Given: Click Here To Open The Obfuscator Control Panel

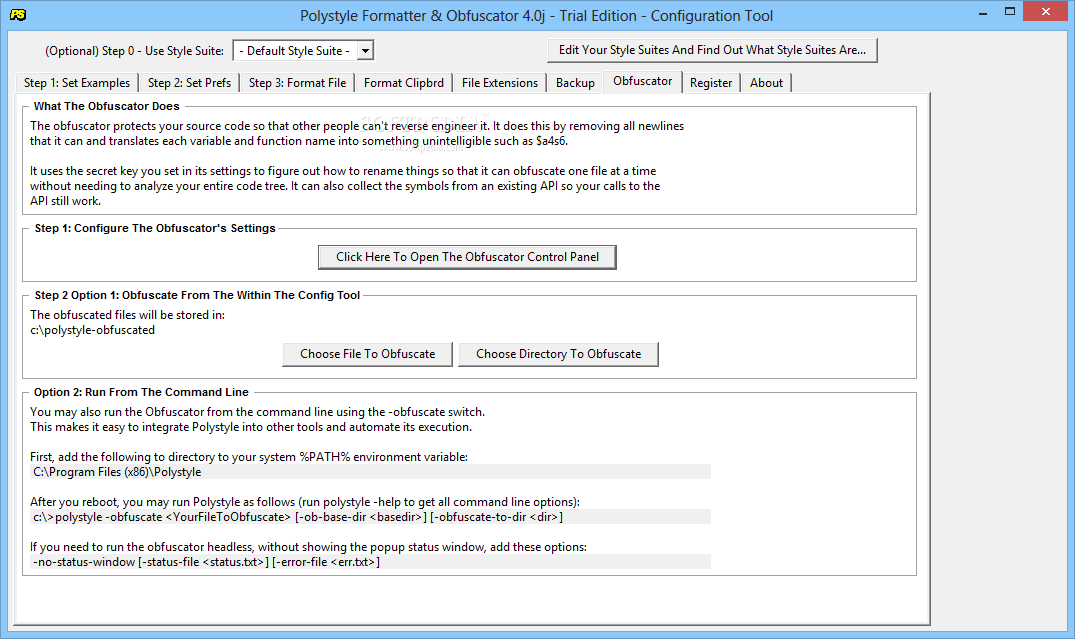Looking at the screenshot, I should pyautogui.click(x=467, y=257).
